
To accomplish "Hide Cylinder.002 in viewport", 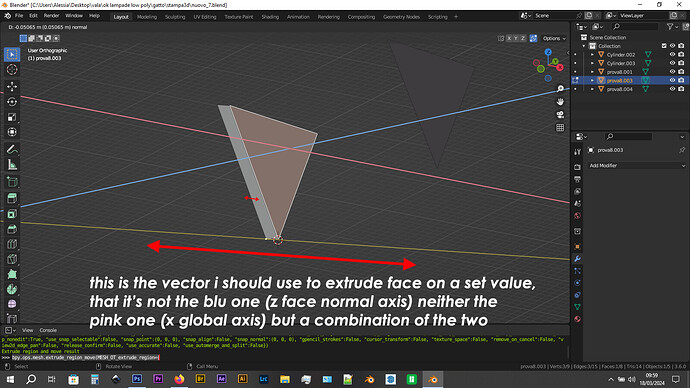I will 672,55.
